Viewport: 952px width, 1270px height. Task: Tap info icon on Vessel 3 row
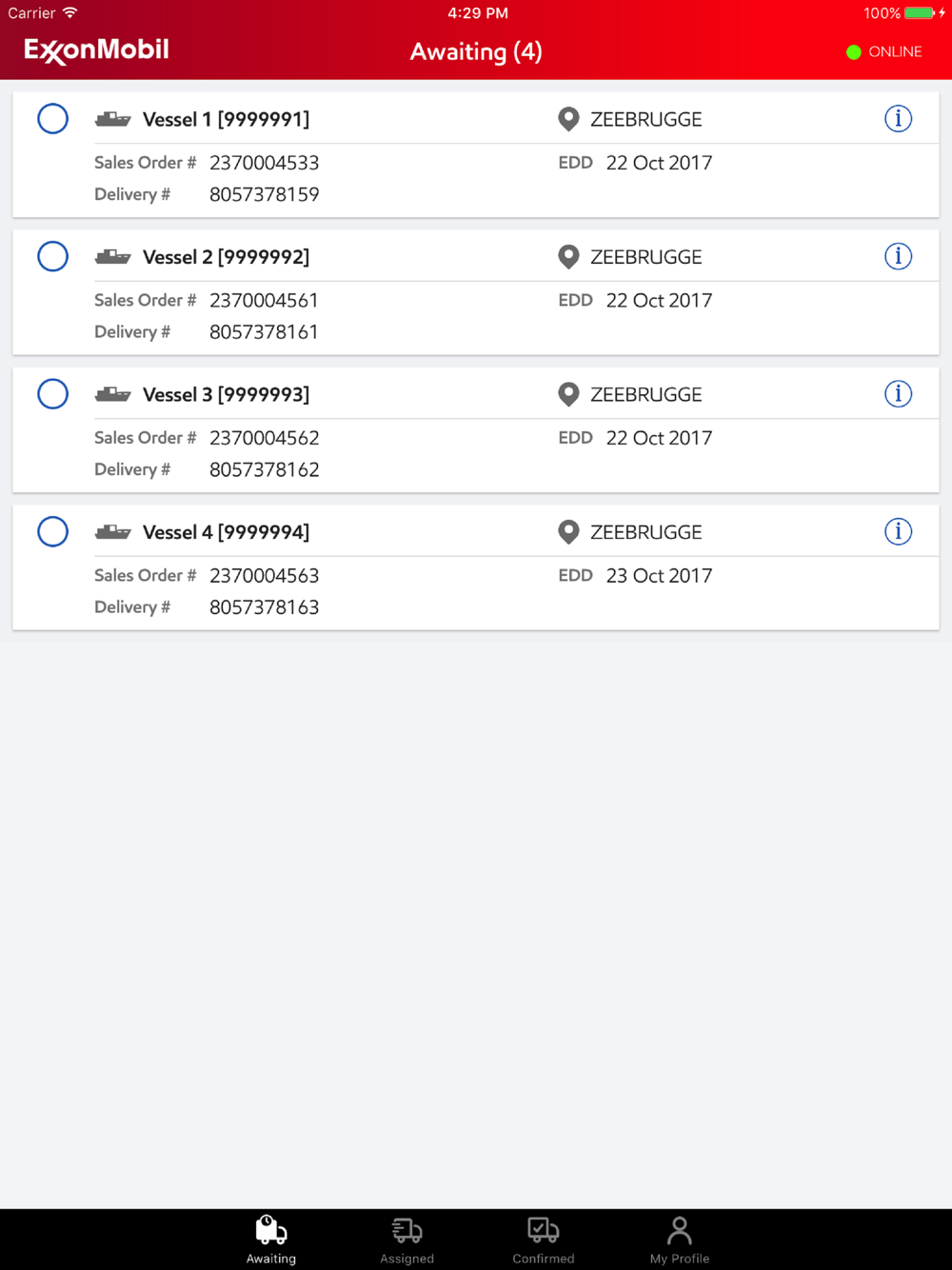coord(898,394)
